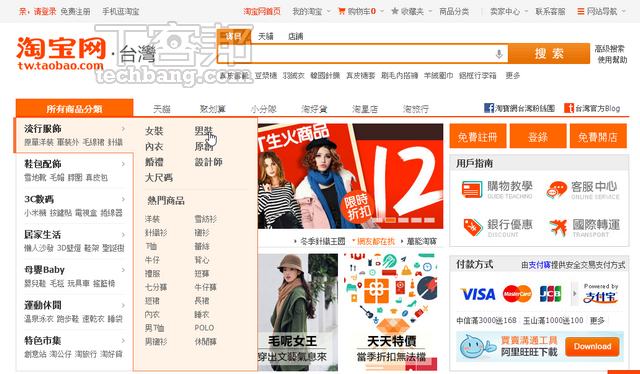Open the Facebook fan page icon

(489, 108)
